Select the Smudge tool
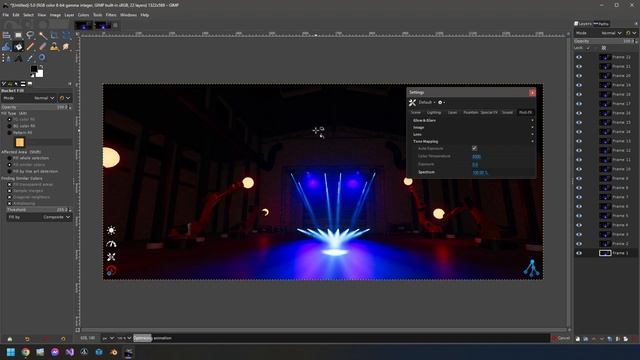The image size is (640, 360). (x=66, y=47)
